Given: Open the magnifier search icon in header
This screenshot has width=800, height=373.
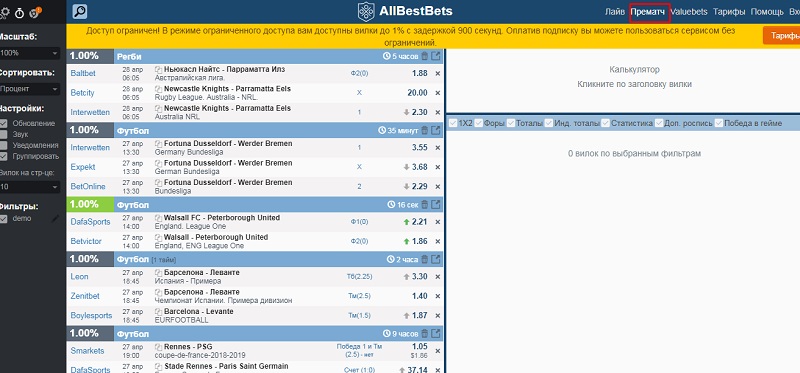Looking at the screenshot, I should pyautogui.click(x=80, y=11).
